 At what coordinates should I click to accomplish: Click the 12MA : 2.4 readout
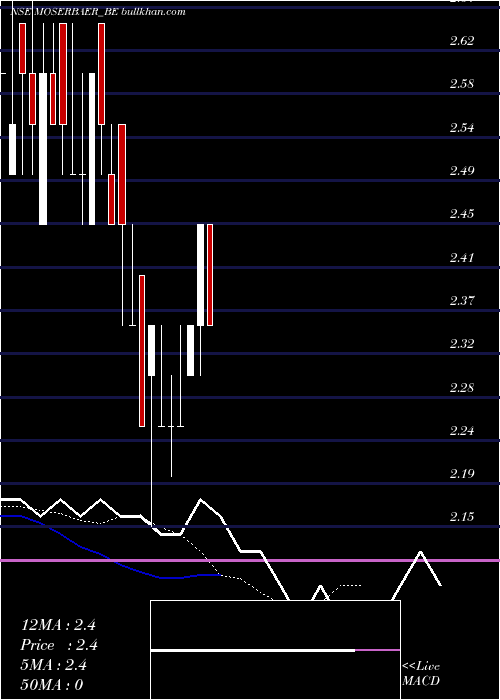pos(58,625)
